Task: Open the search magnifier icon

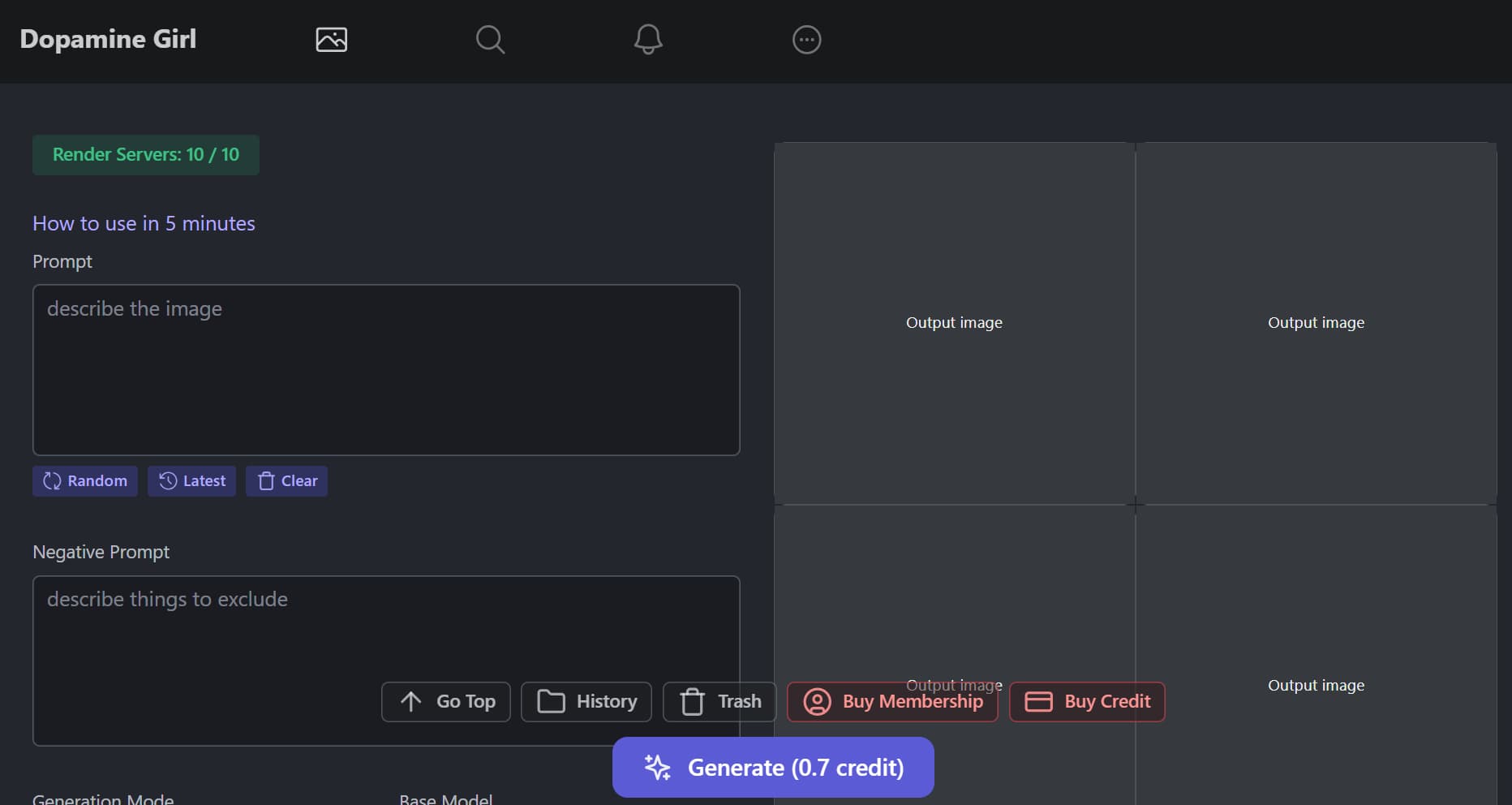Action: [490, 40]
